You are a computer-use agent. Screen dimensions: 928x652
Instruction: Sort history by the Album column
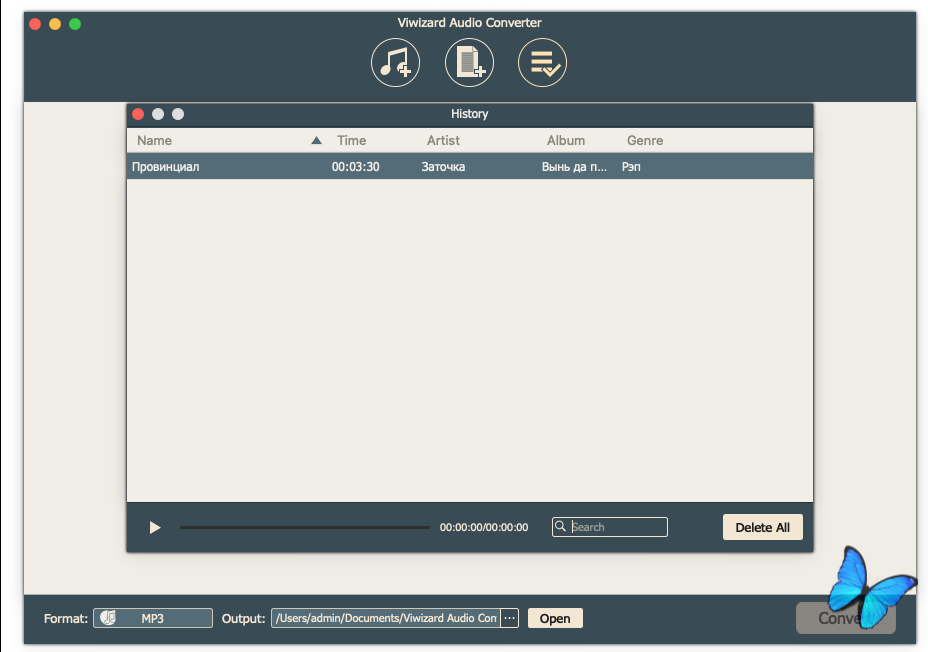(x=565, y=141)
